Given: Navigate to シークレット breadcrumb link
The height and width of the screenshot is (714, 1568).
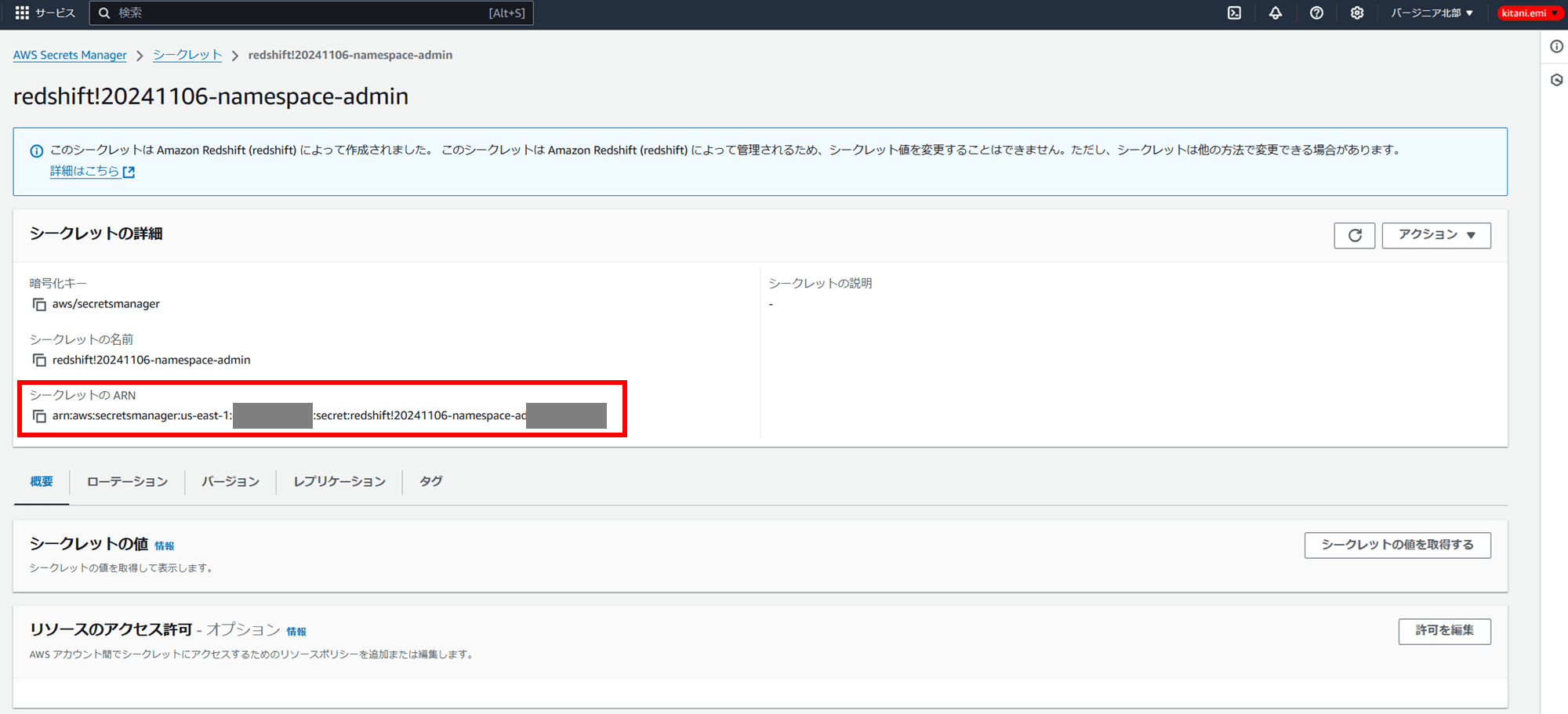Looking at the screenshot, I should click(x=187, y=55).
